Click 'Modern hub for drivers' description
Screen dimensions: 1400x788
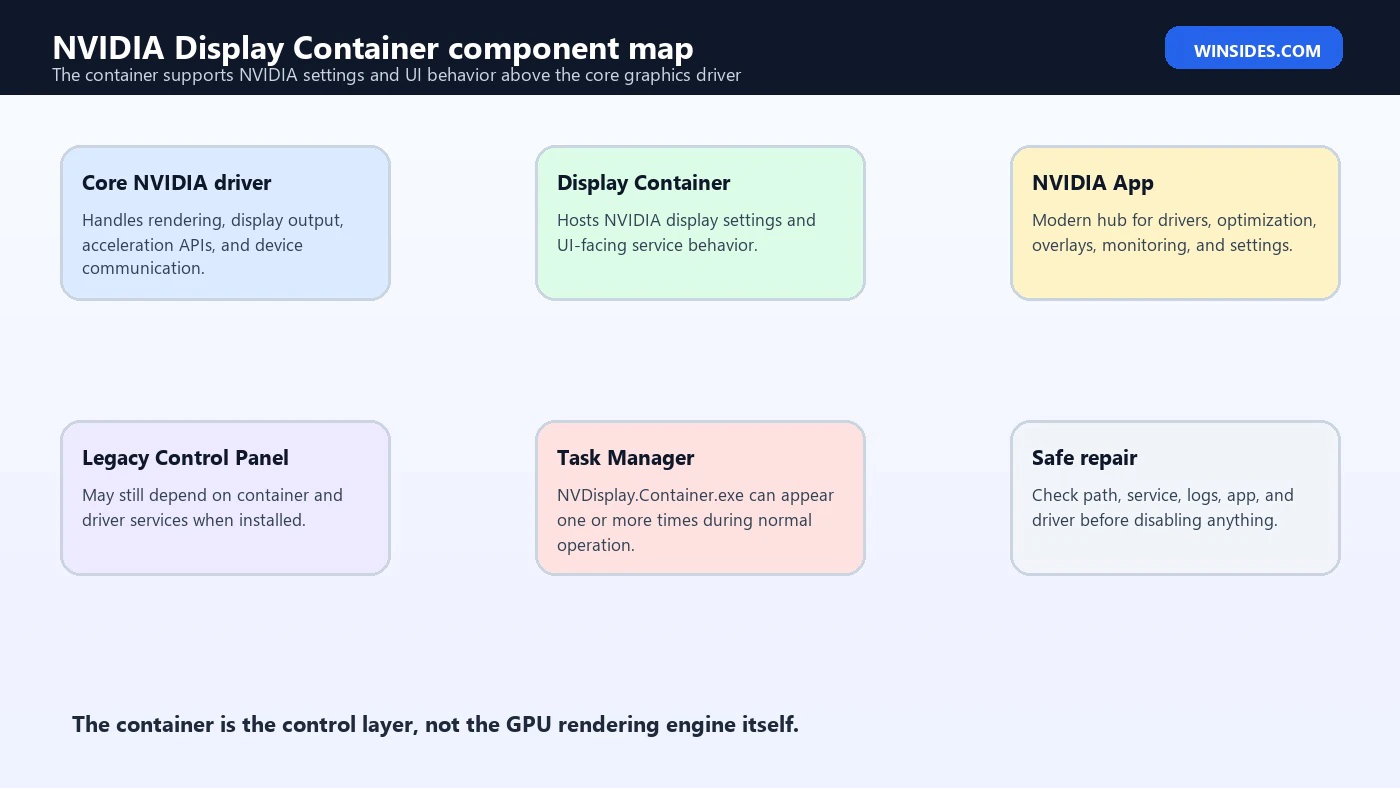(x=1175, y=232)
